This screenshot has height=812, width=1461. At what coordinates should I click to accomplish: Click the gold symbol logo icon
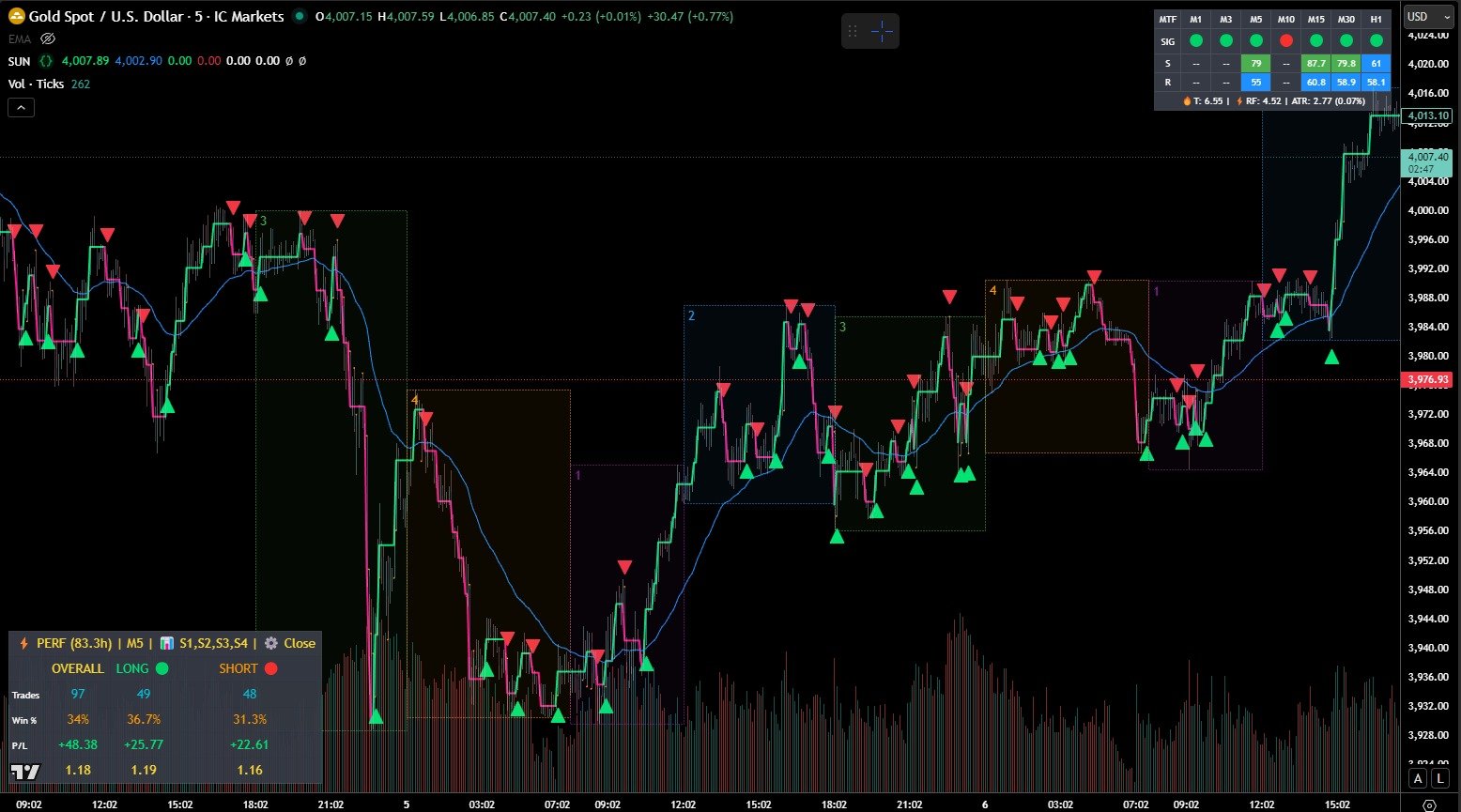(x=16, y=17)
